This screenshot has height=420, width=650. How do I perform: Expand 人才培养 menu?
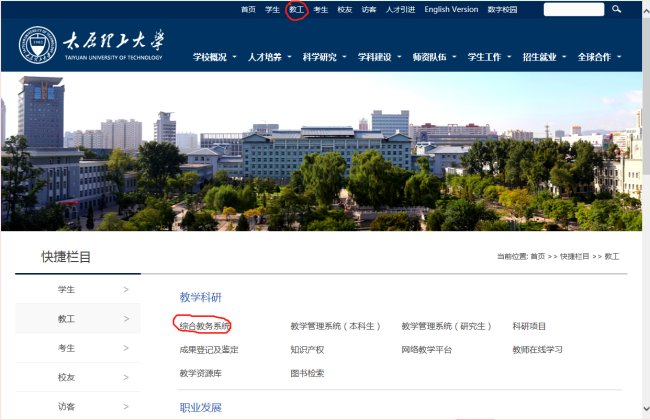pyautogui.click(x=269, y=57)
